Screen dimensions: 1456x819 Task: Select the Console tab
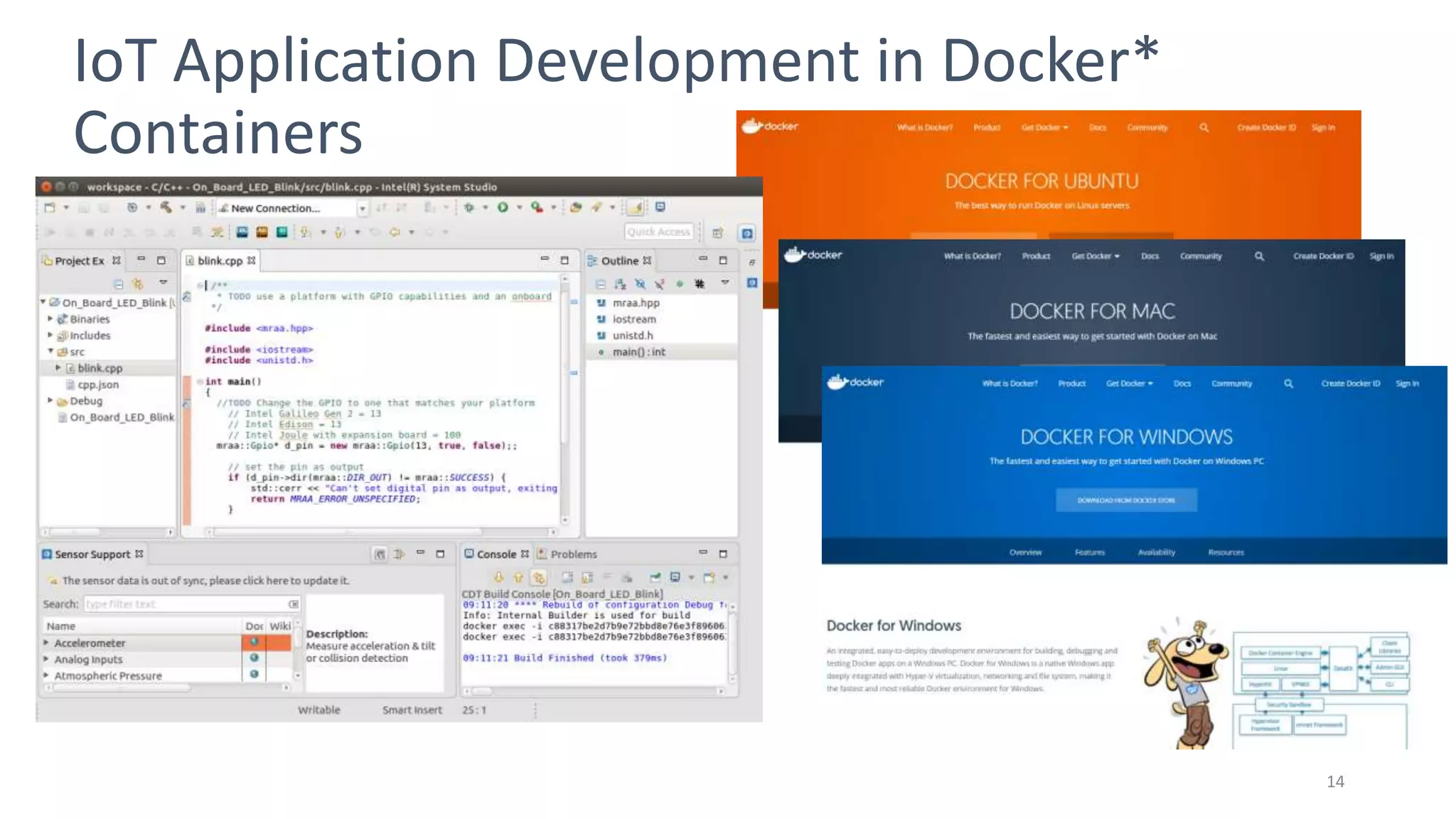point(496,554)
